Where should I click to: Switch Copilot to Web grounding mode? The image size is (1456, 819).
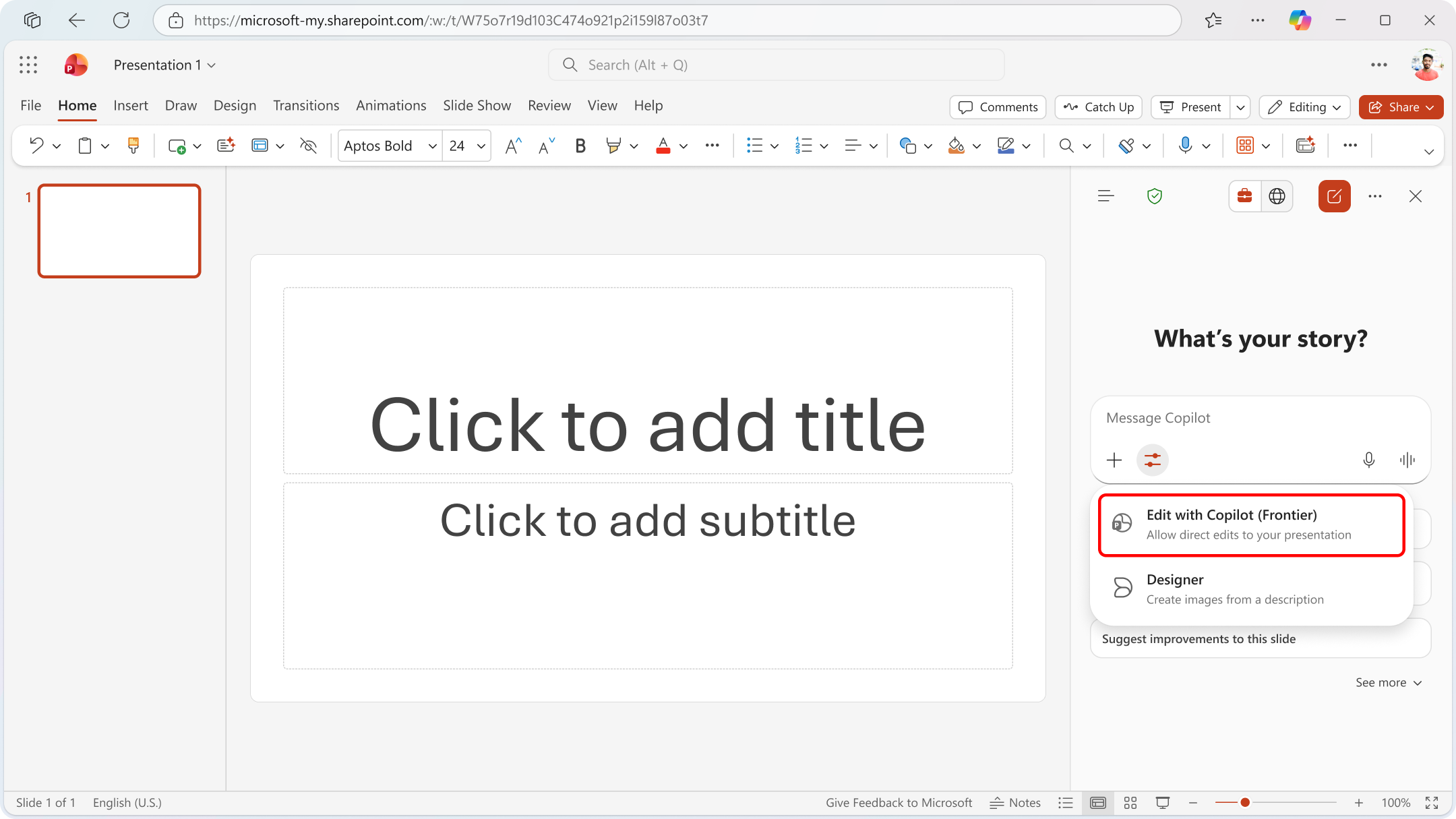click(1278, 196)
